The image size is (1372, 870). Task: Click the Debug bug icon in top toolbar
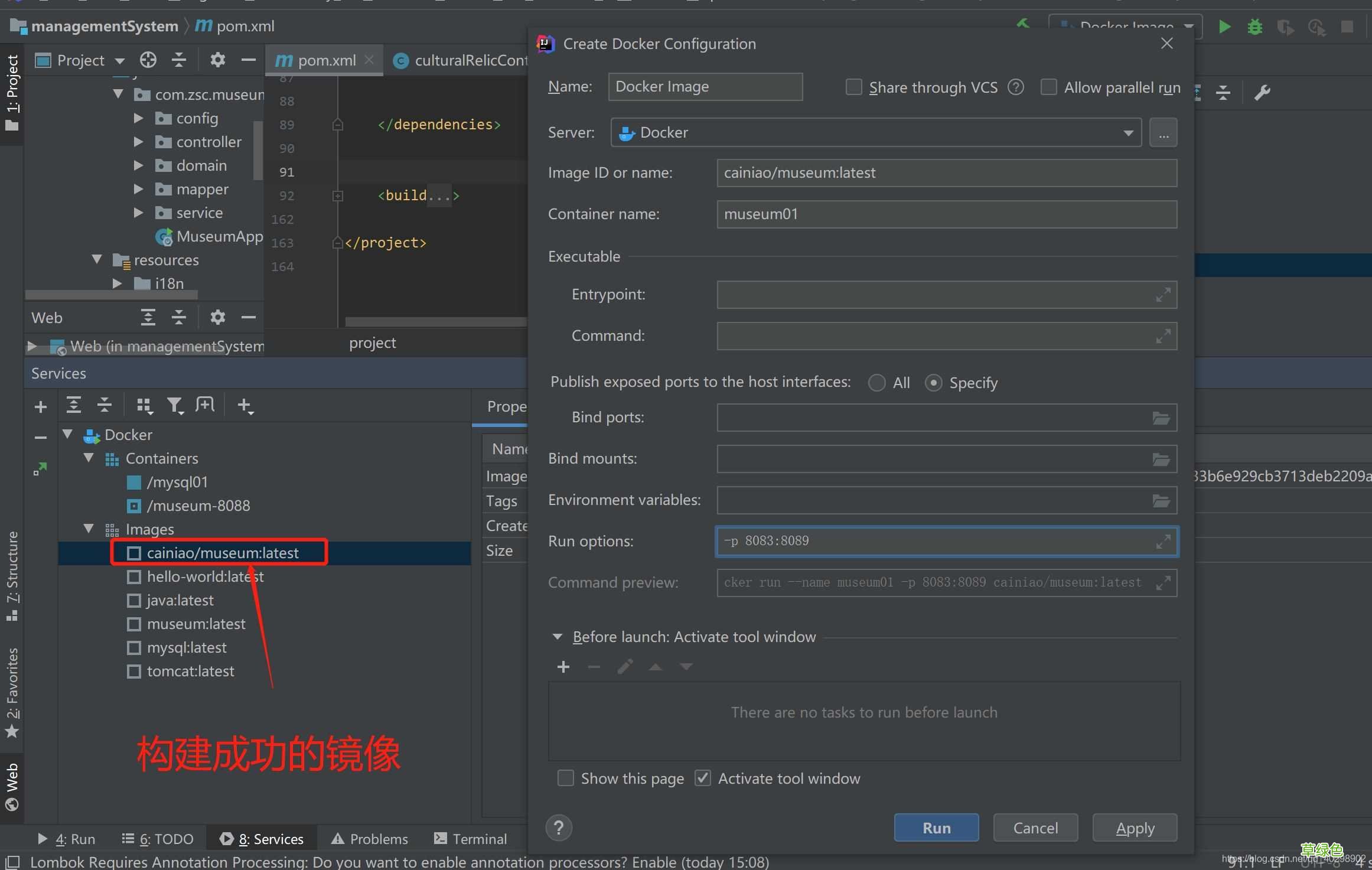click(1255, 27)
